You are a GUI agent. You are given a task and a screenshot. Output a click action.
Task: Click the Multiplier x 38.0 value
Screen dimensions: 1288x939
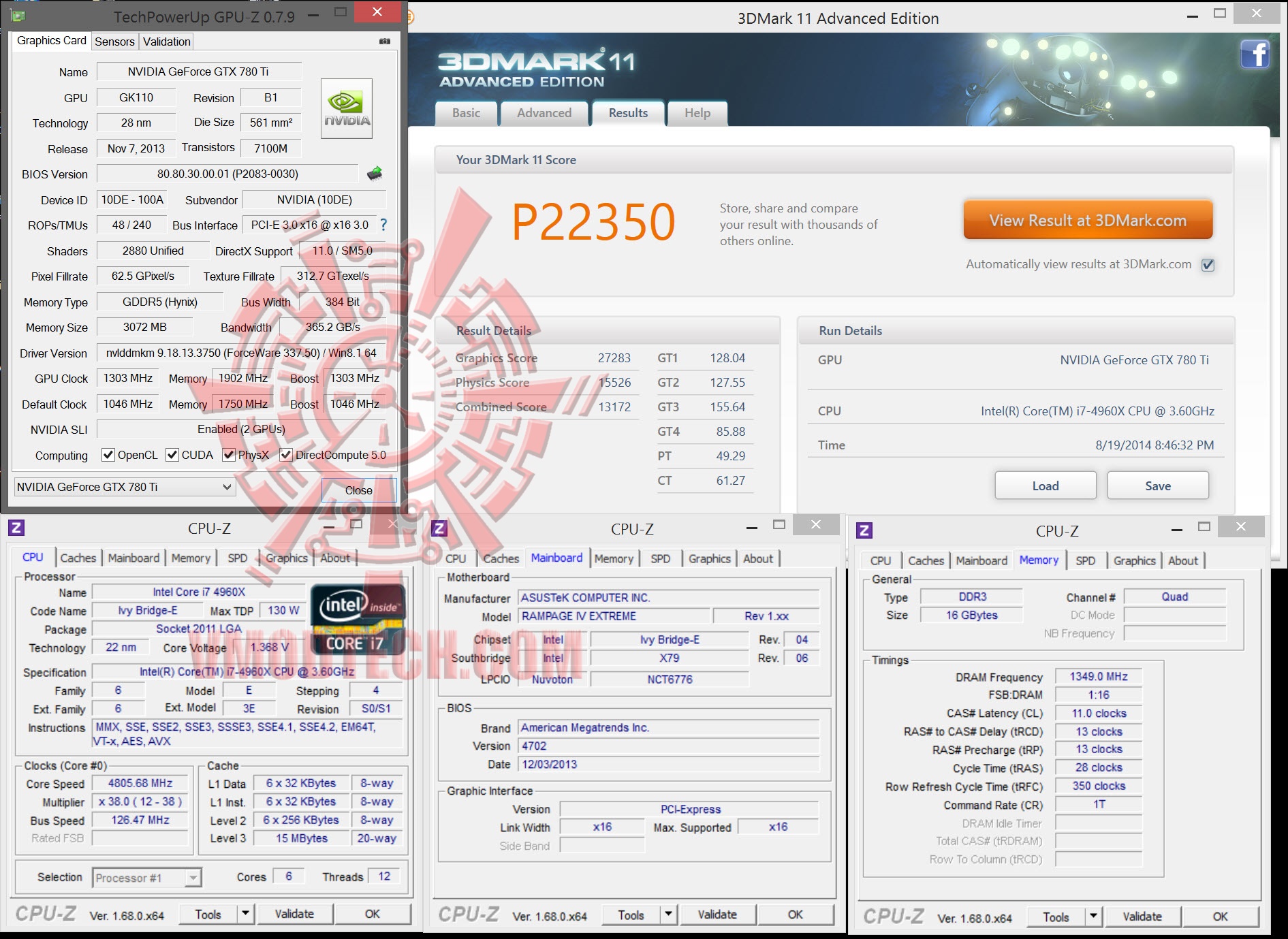tap(140, 801)
